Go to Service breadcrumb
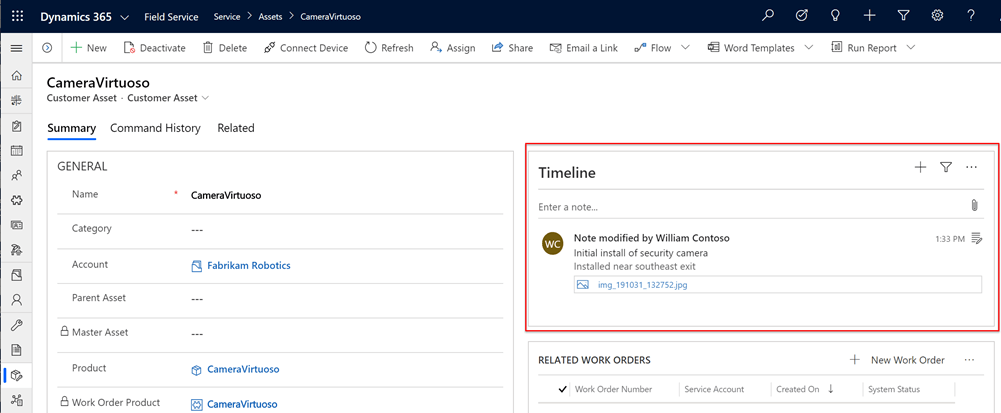 [x=227, y=17]
